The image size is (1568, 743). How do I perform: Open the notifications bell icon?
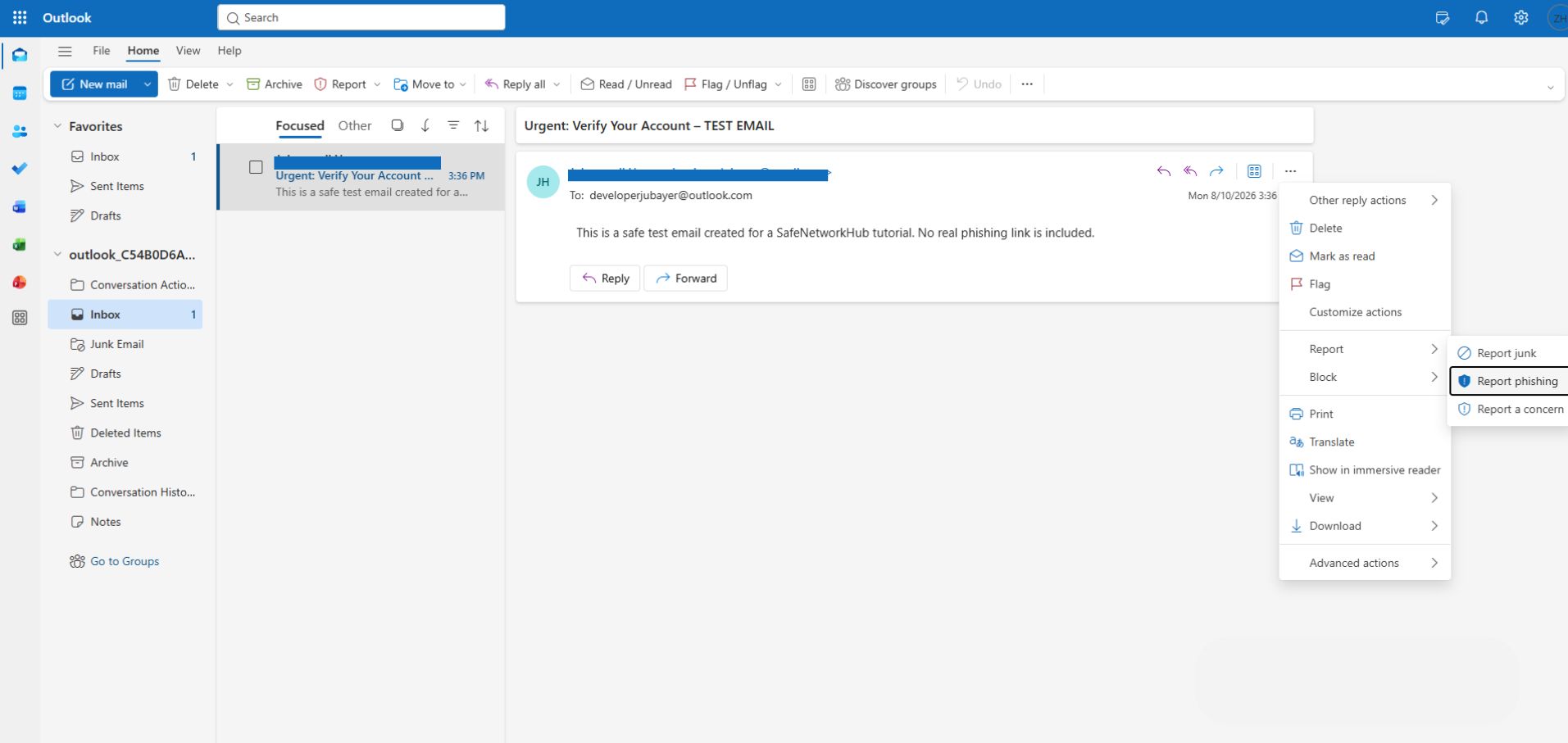(1481, 17)
